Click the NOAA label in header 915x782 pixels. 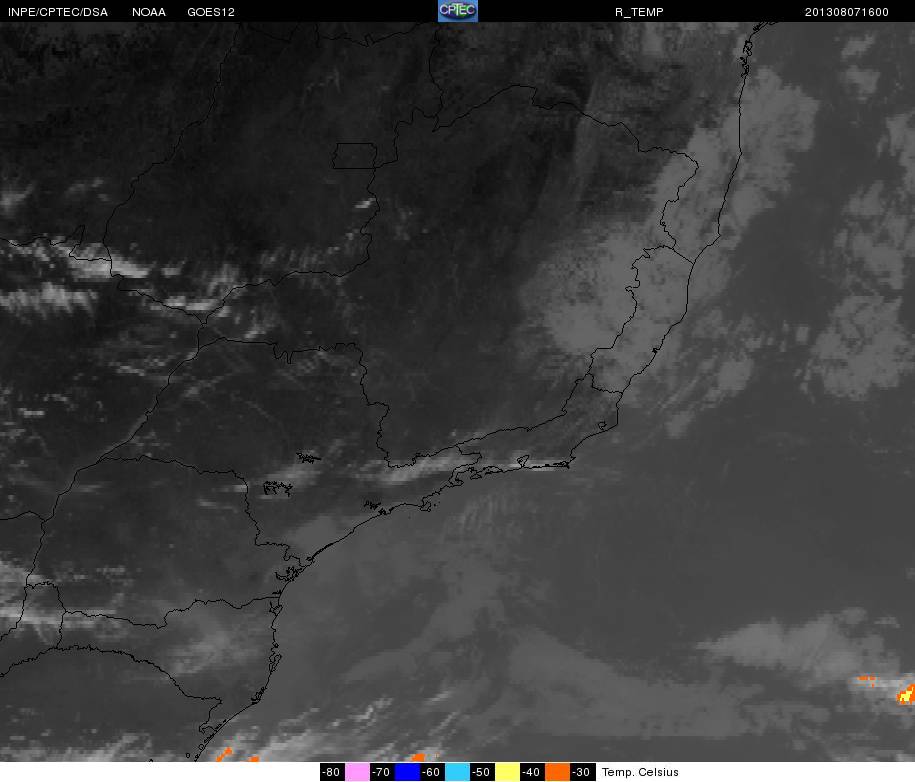point(149,12)
